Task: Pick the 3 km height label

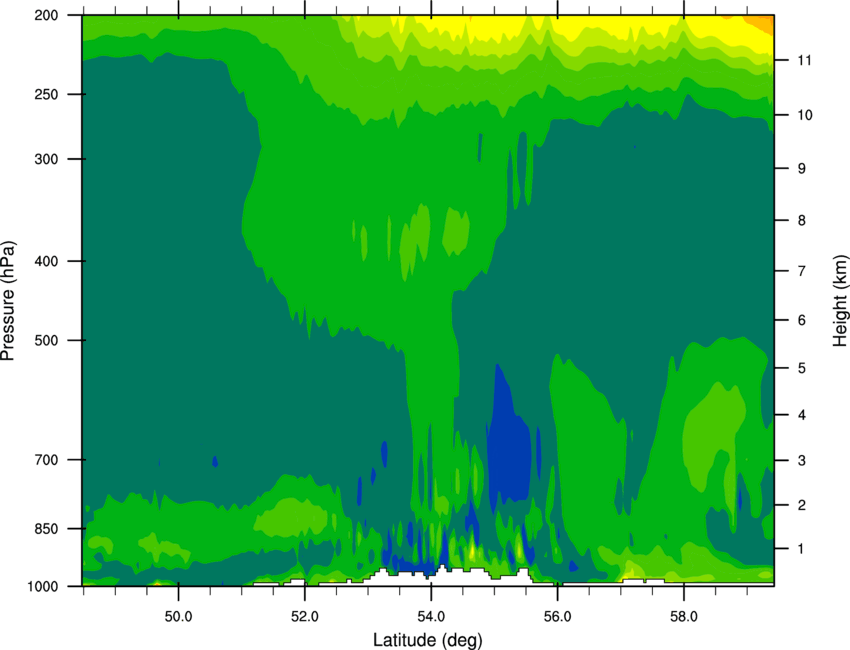Action: pos(802,461)
